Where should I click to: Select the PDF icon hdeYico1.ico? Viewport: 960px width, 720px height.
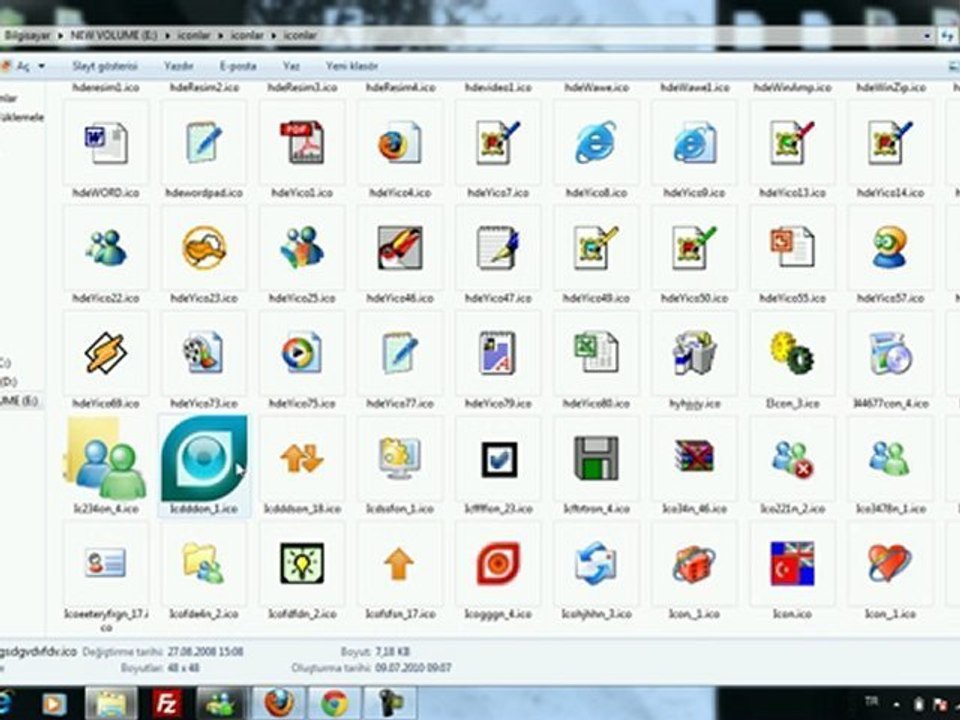tap(302, 143)
